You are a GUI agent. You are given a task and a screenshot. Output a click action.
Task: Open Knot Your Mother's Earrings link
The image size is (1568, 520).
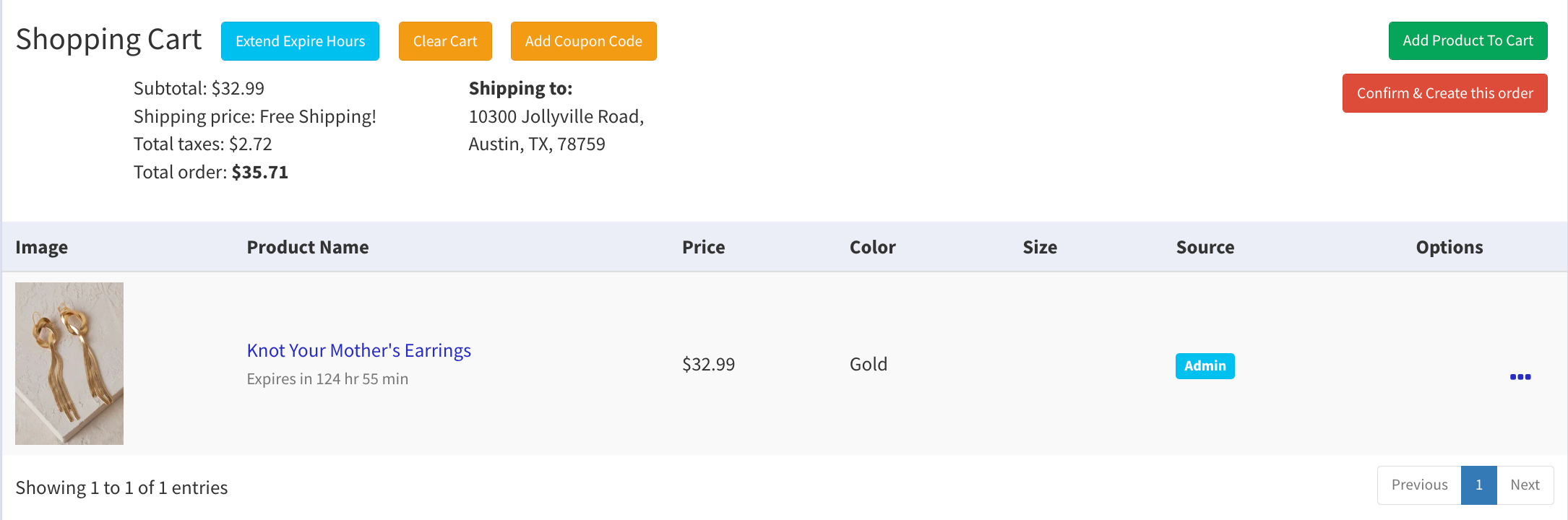[x=359, y=350]
